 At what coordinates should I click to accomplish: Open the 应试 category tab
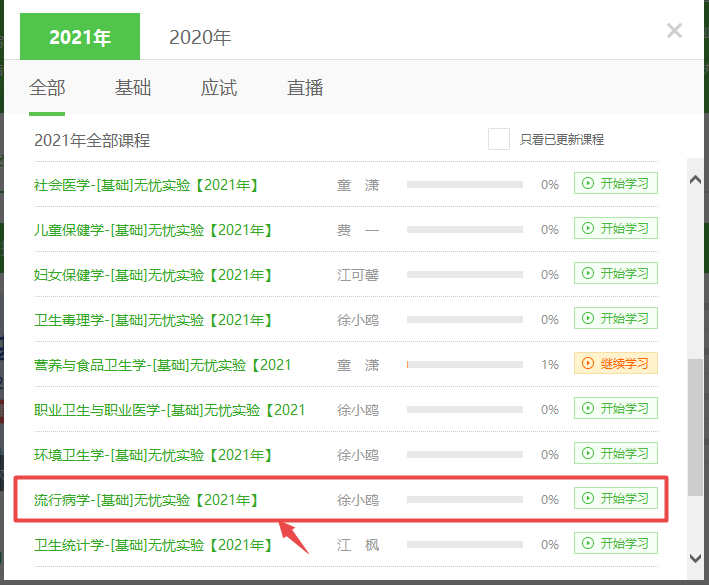(219, 88)
